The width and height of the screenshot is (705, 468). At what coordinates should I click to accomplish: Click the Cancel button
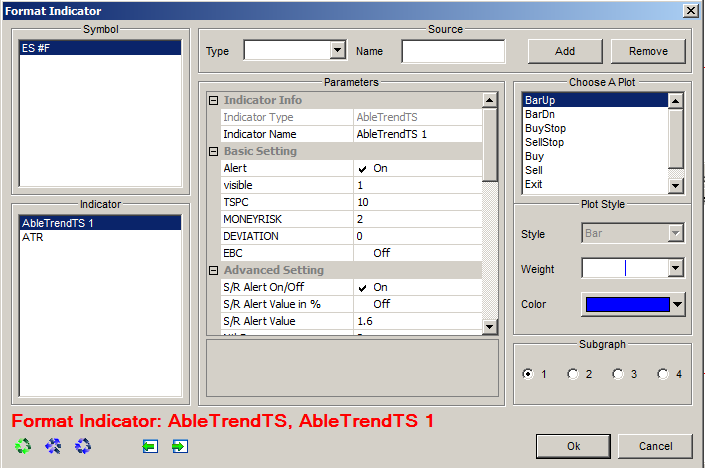pos(656,446)
